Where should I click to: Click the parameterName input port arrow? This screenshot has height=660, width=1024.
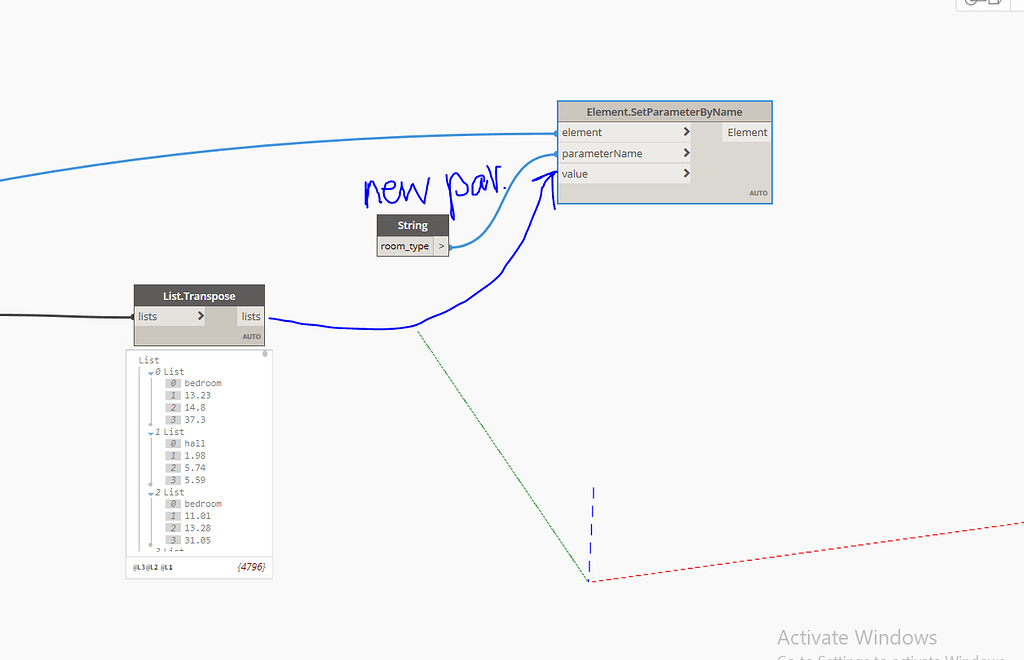687,153
